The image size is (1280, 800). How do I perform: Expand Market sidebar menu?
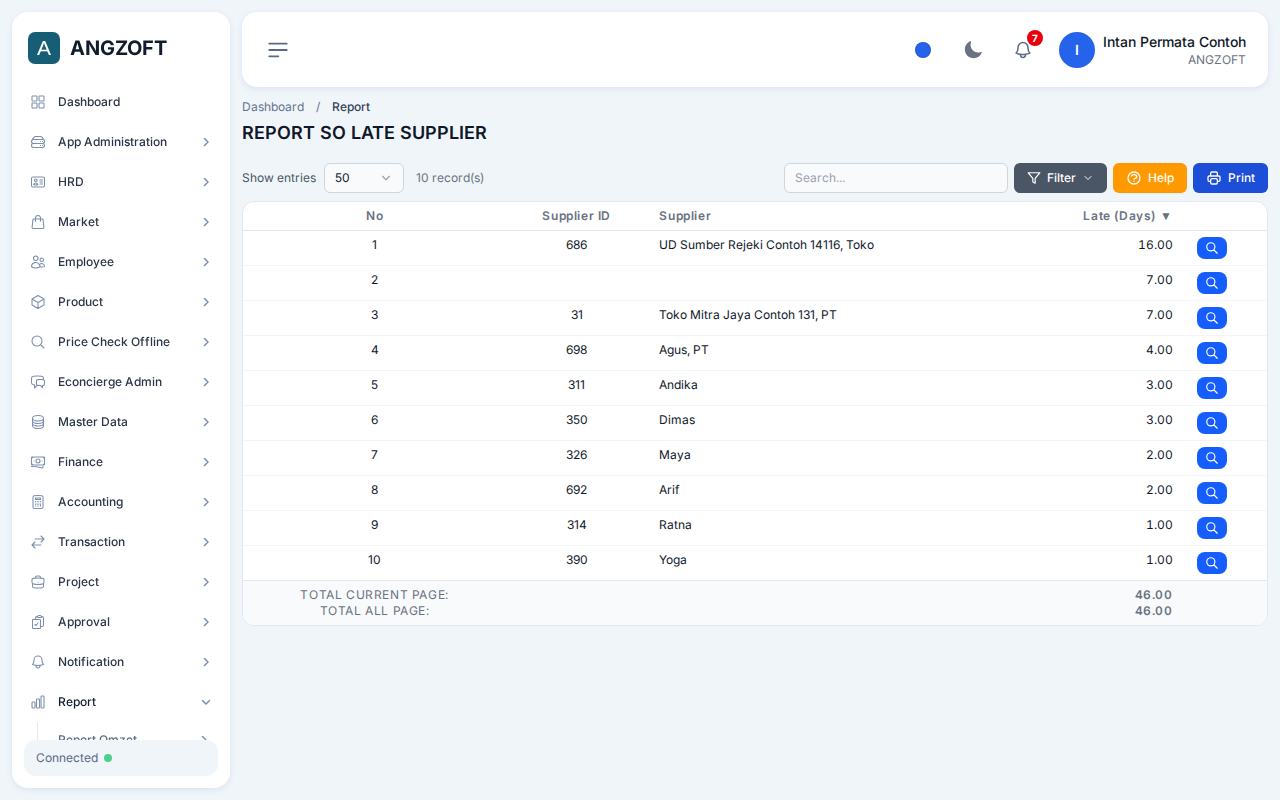point(121,222)
